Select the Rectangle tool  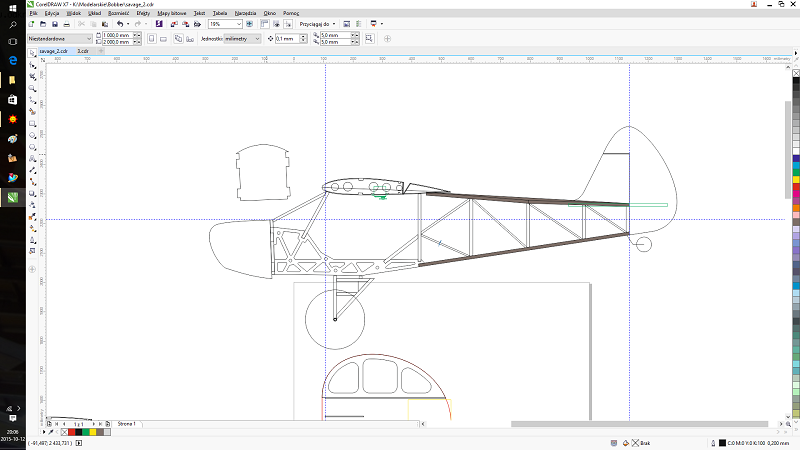point(32,123)
